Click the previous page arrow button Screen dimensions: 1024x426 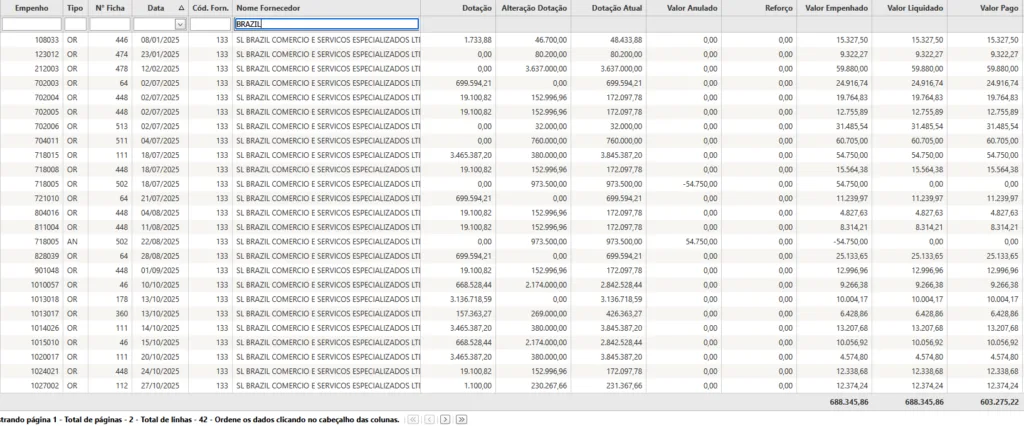click(427, 419)
